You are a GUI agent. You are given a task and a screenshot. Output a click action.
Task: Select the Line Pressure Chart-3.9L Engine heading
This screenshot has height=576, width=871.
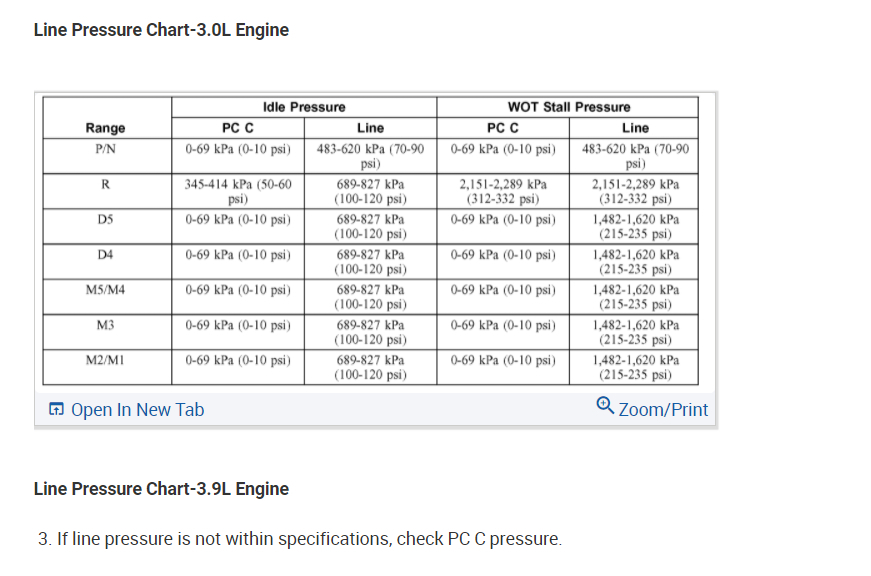tap(161, 489)
